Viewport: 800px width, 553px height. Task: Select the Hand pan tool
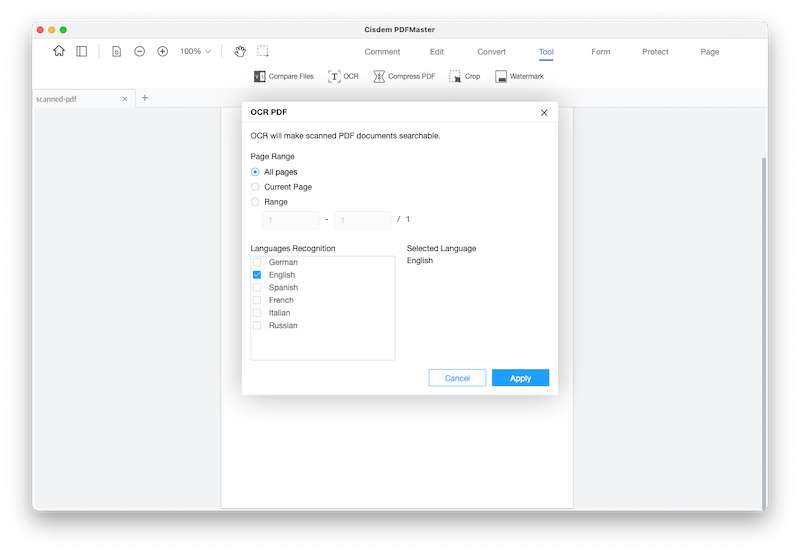pyautogui.click(x=240, y=51)
